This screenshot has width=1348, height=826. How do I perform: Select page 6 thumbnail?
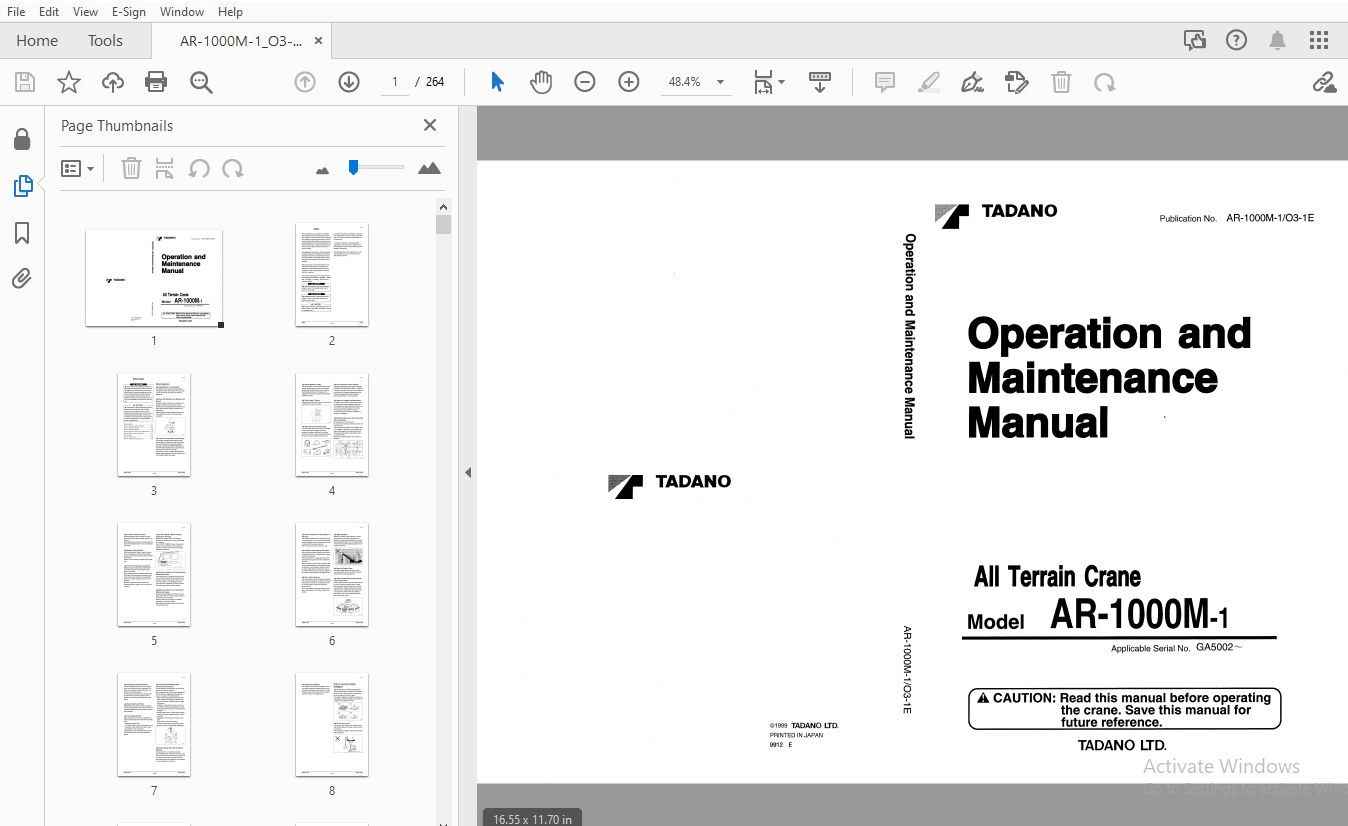tap(332, 575)
